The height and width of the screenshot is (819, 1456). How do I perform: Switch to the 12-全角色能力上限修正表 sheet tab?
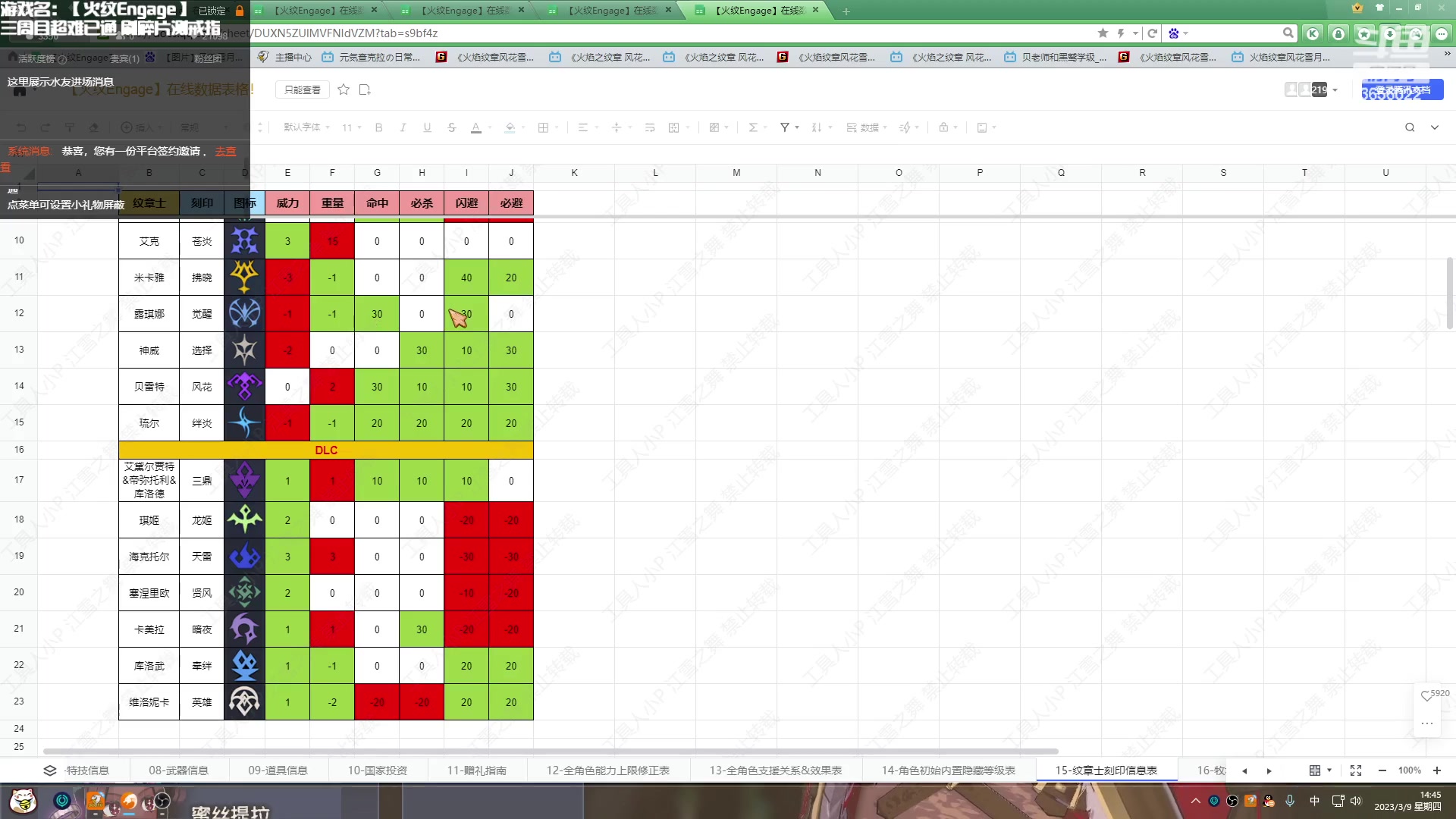point(607,770)
